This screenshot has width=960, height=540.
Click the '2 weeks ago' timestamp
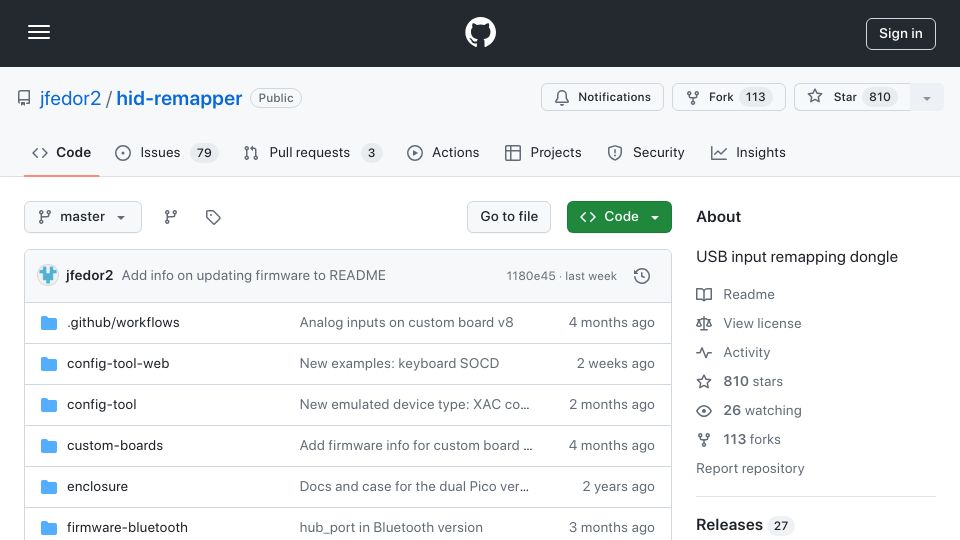(615, 364)
